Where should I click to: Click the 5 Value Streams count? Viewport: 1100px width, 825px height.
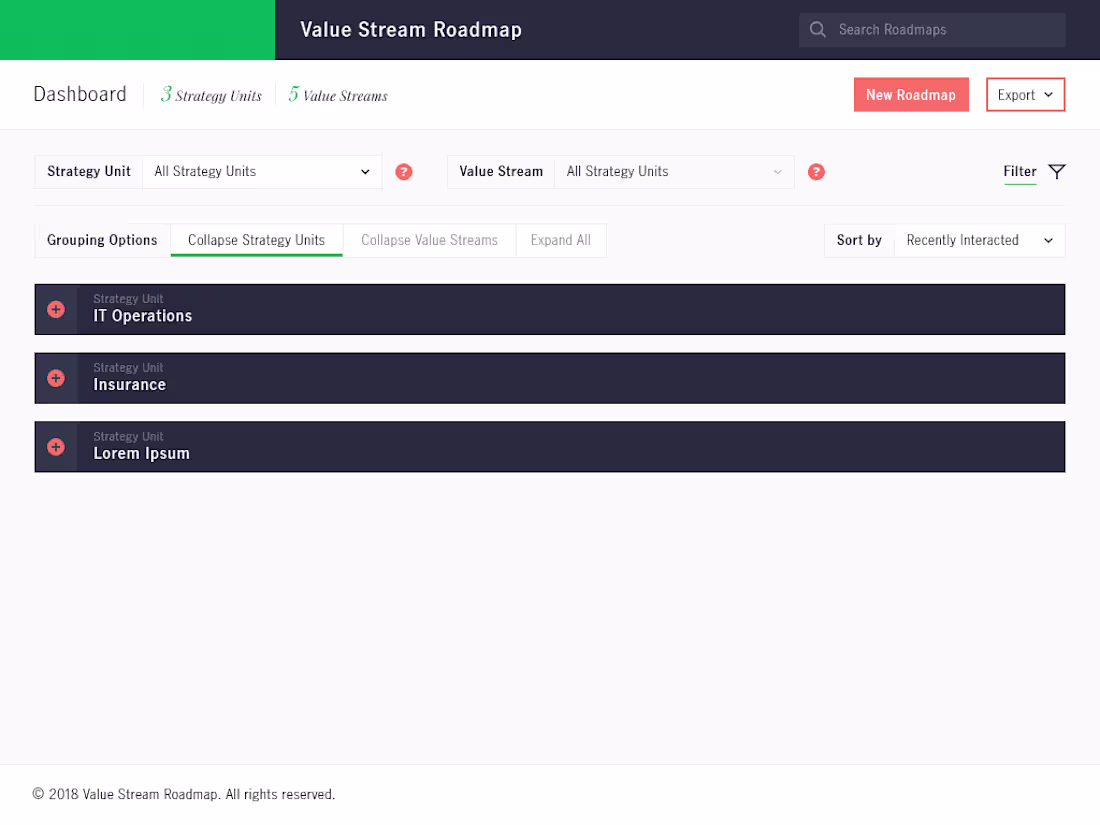click(337, 95)
